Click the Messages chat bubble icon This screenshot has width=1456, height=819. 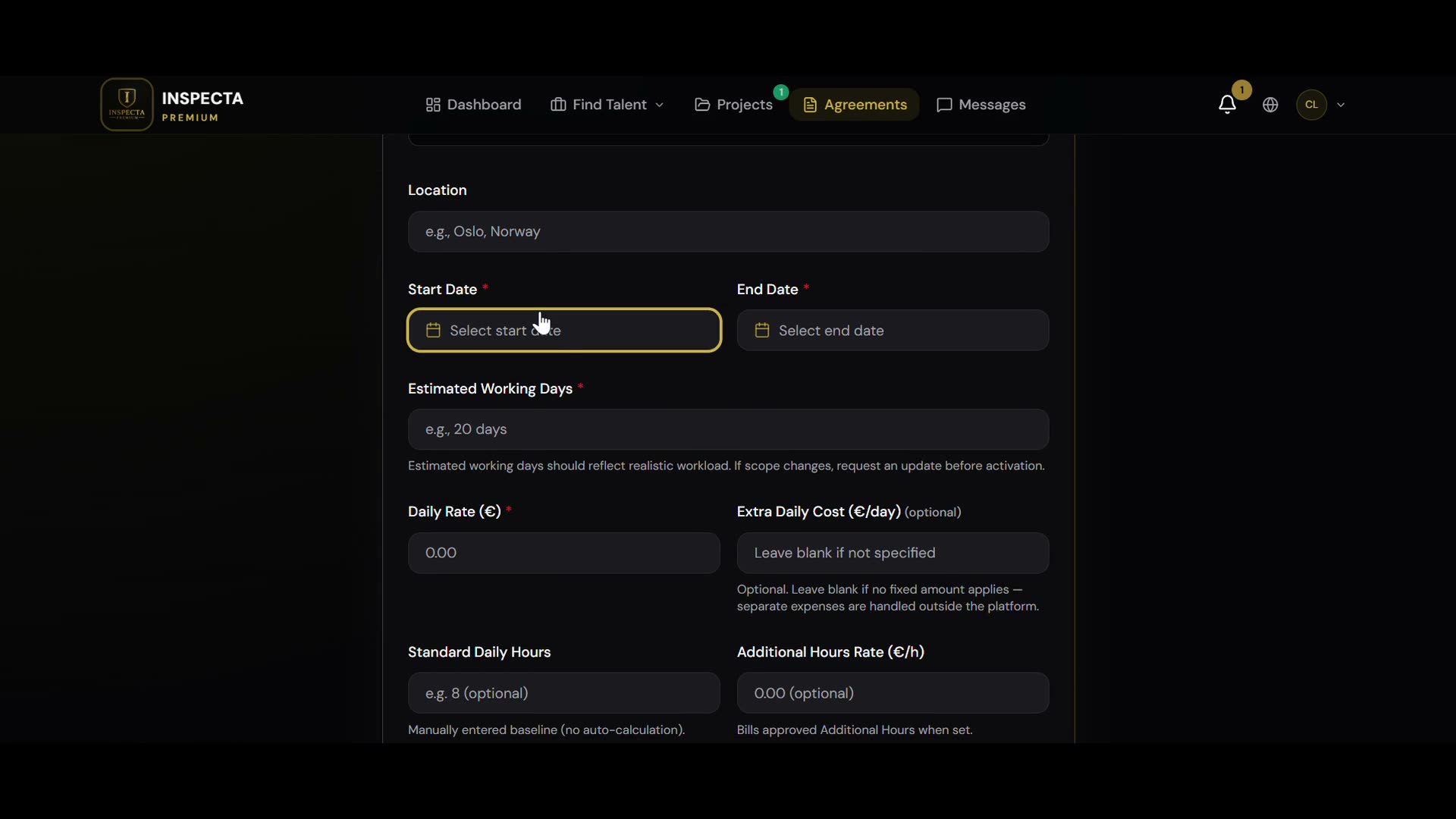(x=944, y=105)
